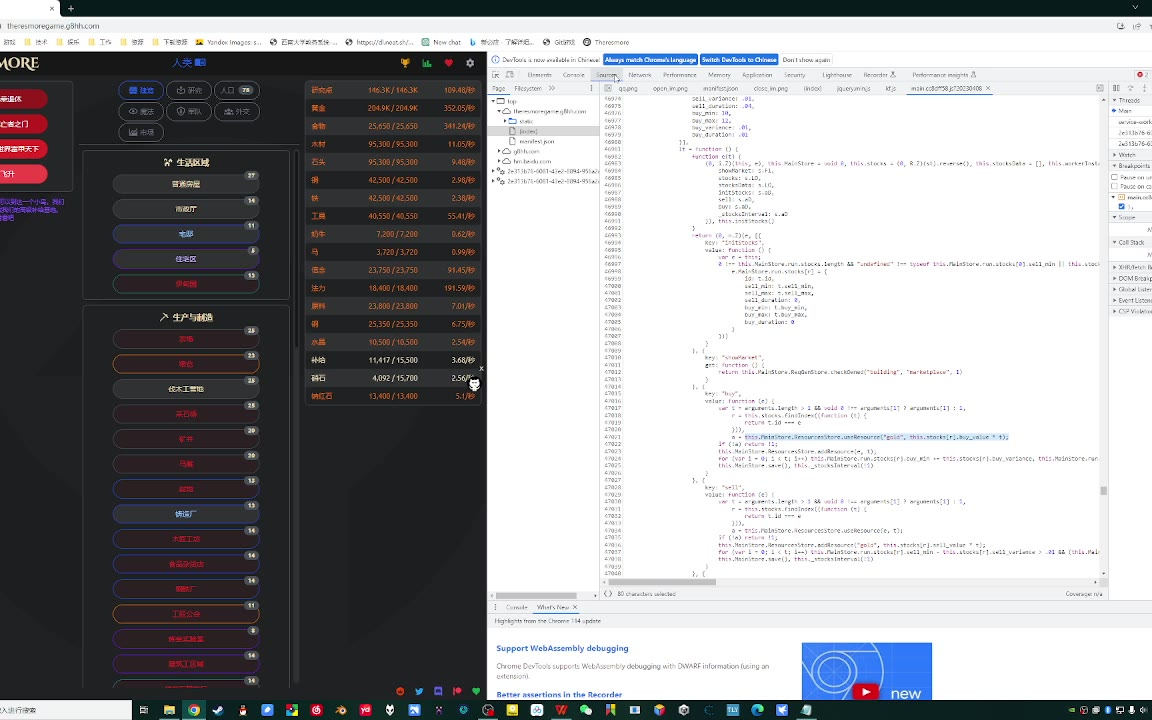Open the game settings gear icon
This screenshot has height=720, width=1152.
tap(470, 63)
